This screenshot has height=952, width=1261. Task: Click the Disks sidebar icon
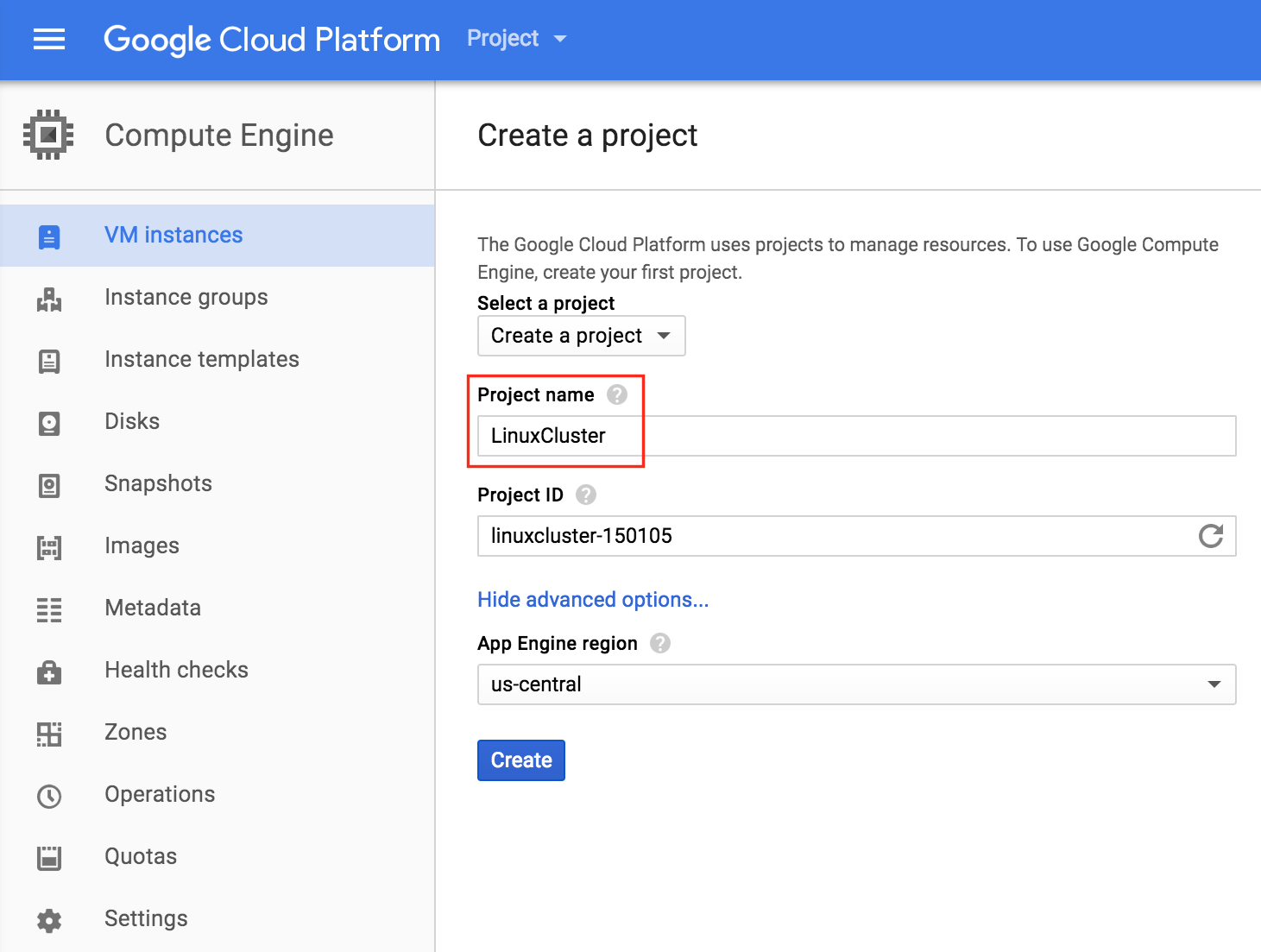[49, 423]
